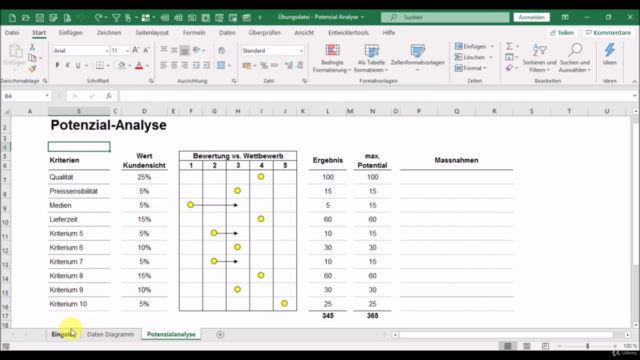Viewport: 640px width, 360px height.
Task: Click the fill color bucket swatch
Action: point(121,65)
